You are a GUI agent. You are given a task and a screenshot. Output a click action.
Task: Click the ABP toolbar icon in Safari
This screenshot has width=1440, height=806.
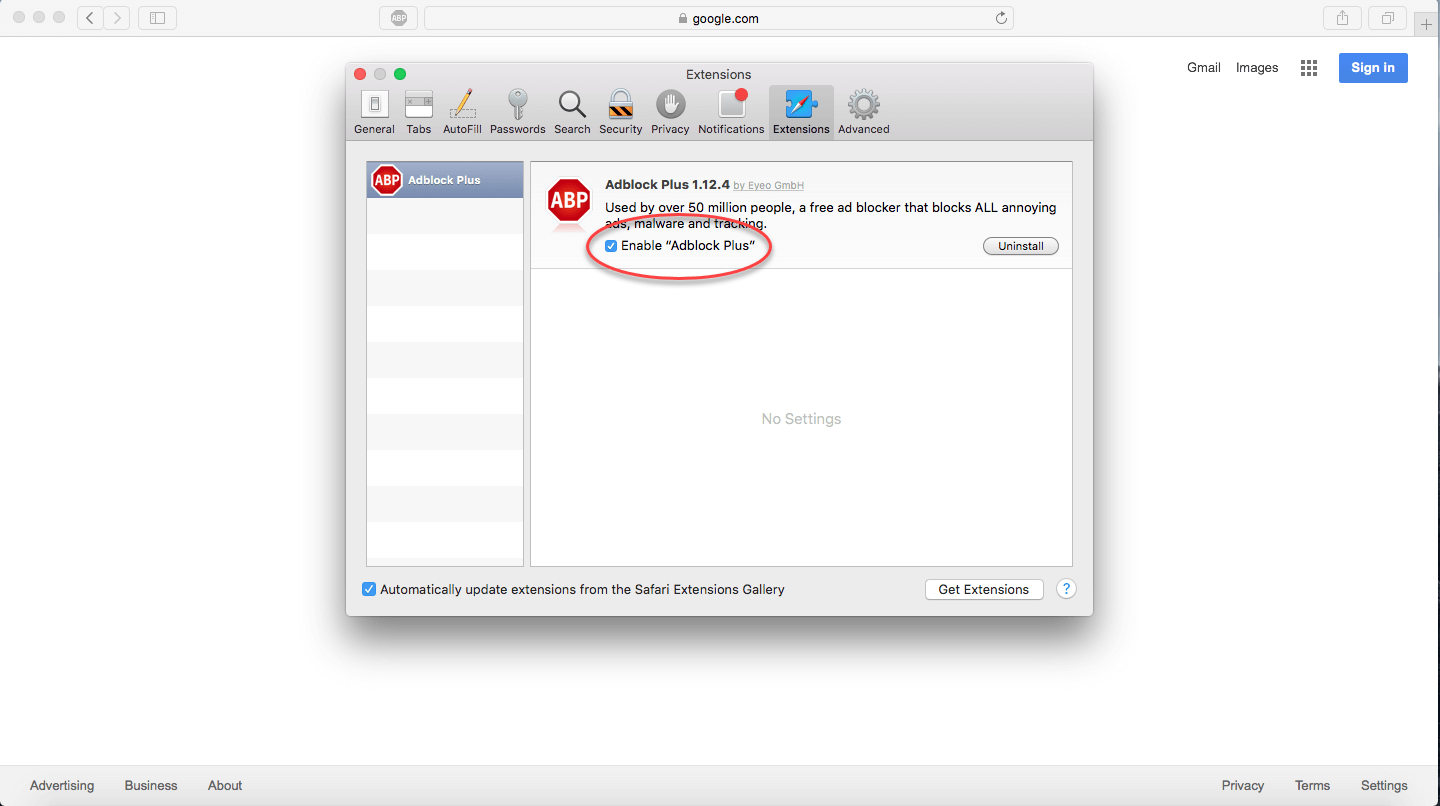[399, 18]
